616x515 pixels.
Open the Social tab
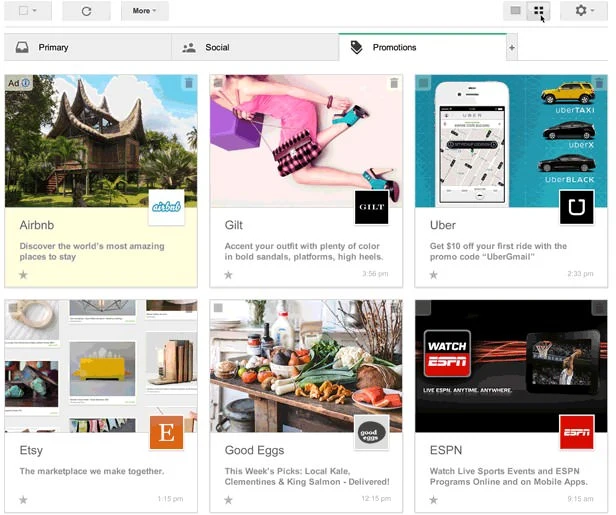pyautogui.click(x=216, y=47)
